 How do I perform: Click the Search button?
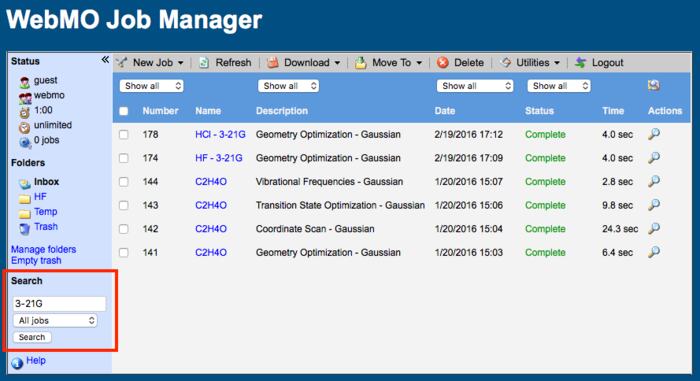[x=32, y=337]
